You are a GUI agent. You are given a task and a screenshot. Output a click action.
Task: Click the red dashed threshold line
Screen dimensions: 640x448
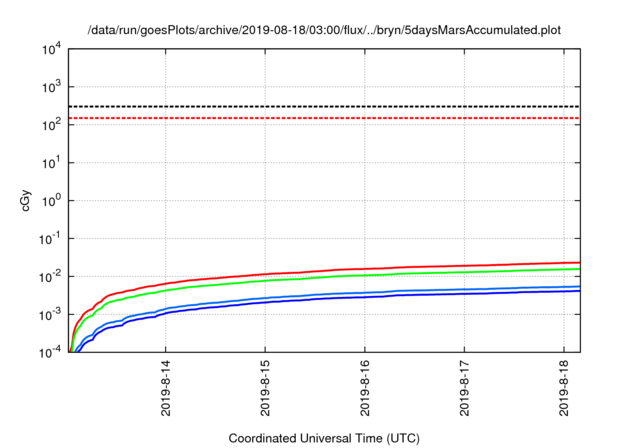pyautogui.click(x=324, y=118)
